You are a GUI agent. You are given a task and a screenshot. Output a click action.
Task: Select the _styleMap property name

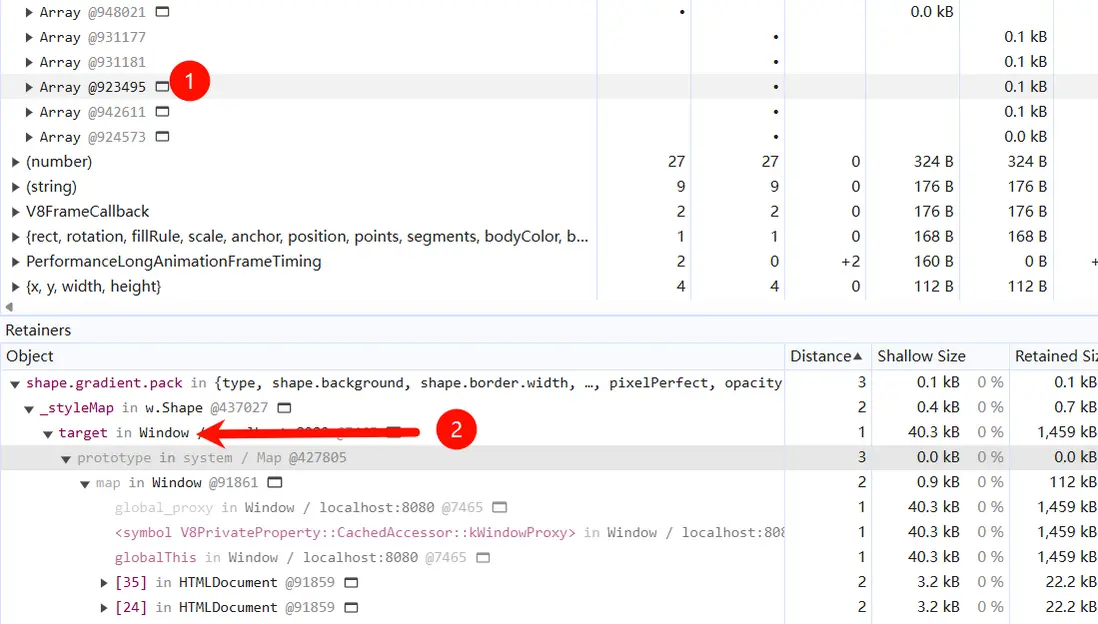click(77, 408)
